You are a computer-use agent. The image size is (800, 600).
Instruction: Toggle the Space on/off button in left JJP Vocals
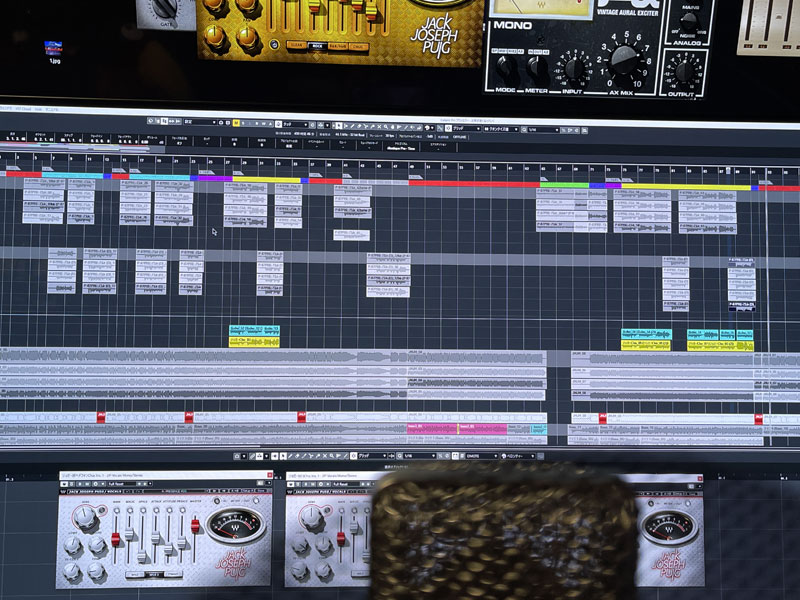142,509
